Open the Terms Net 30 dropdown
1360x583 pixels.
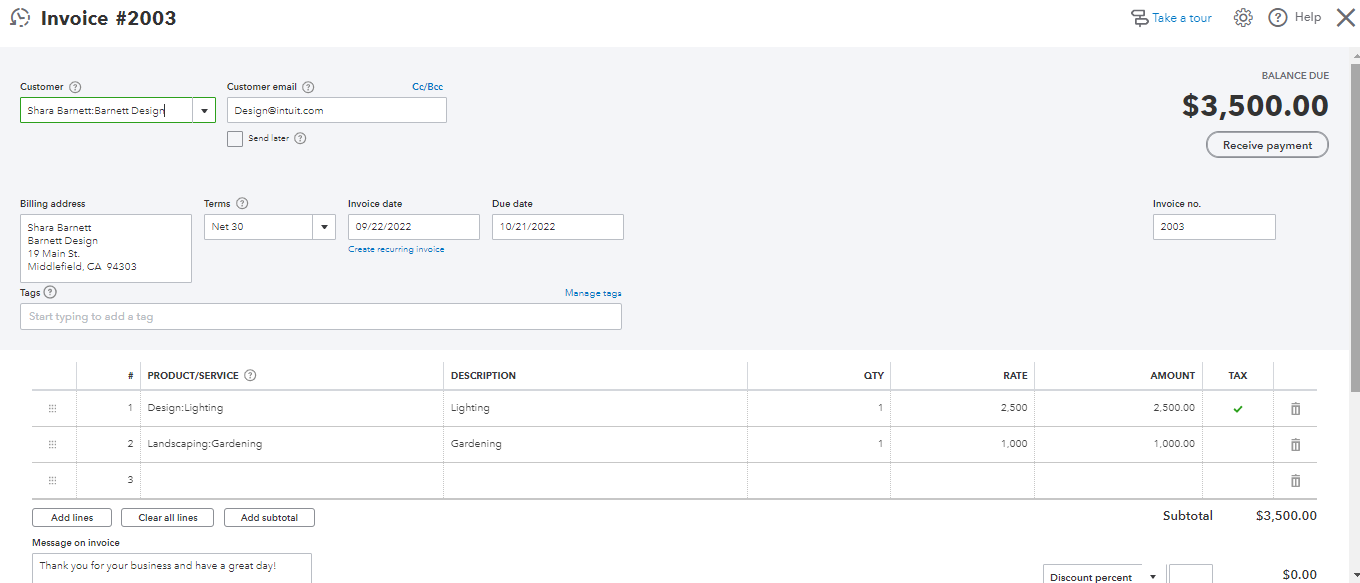pyautogui.click(x=324, y=227)
